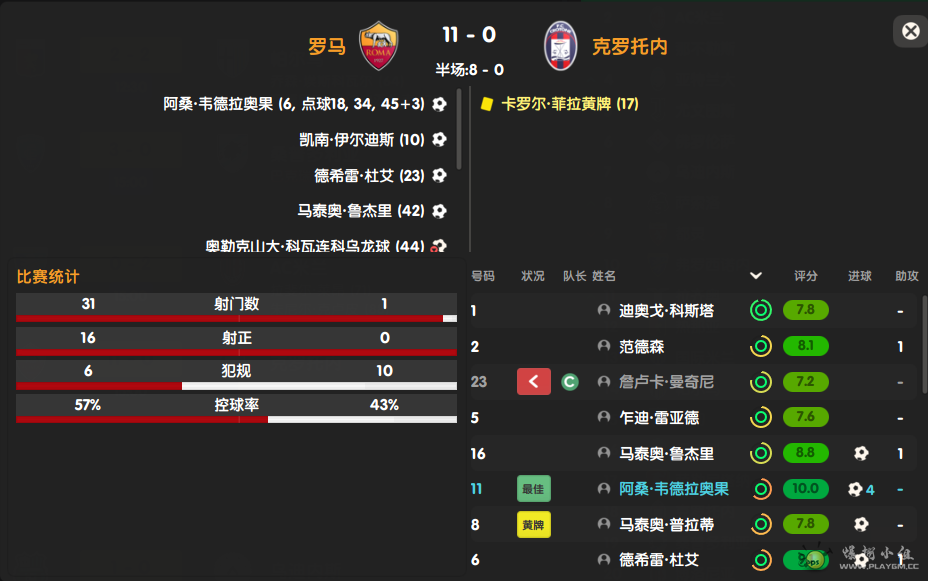
Task: Click the 最佳 badge for 阿桑·韦德拉奥果
Action: 534,489
